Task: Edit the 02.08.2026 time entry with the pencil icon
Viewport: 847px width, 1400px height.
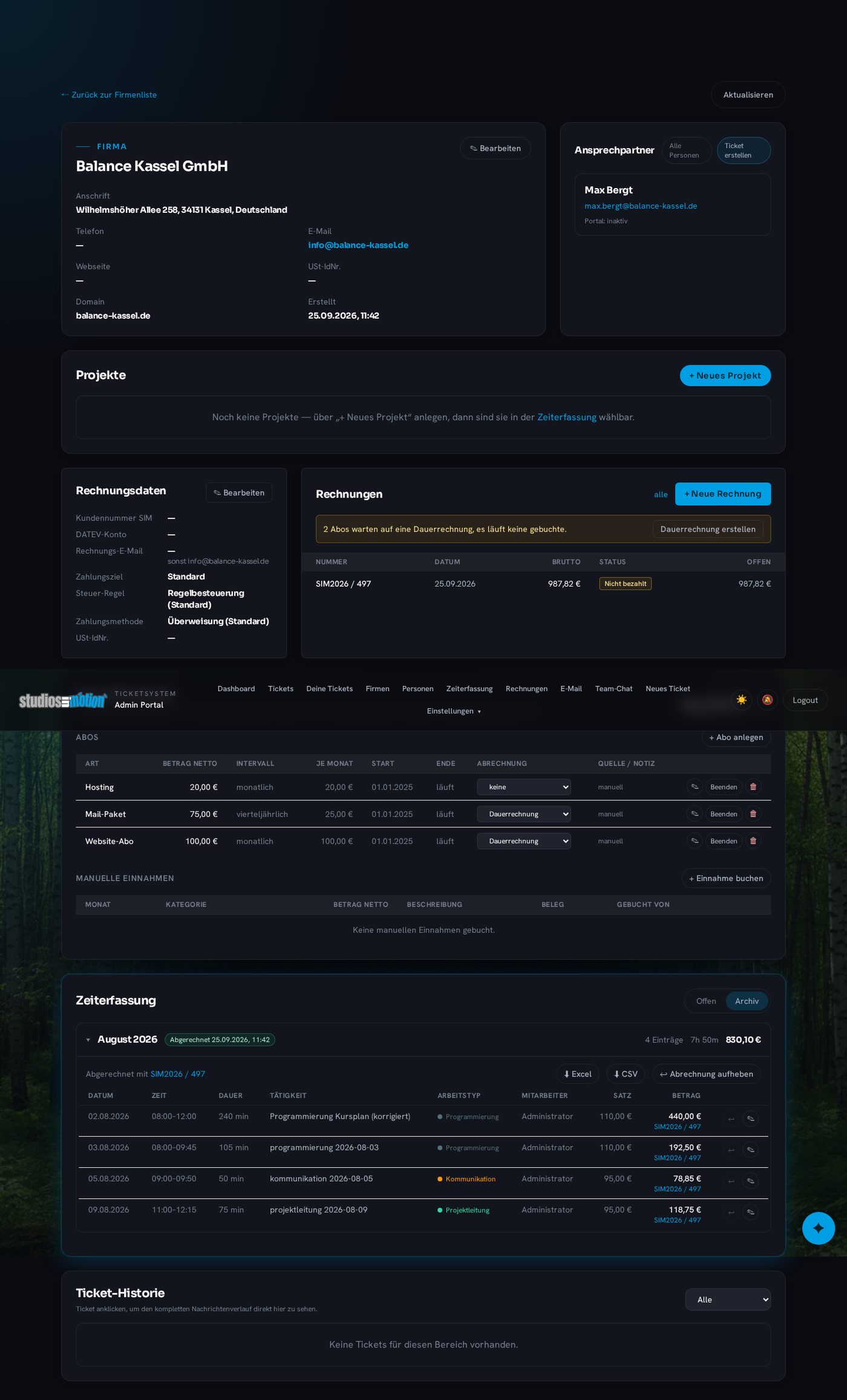Action: click(x=751, y=1119)
